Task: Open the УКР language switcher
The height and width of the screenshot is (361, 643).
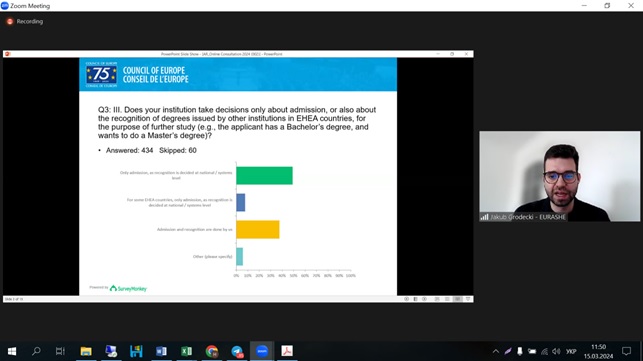Action: coord(571,352)
